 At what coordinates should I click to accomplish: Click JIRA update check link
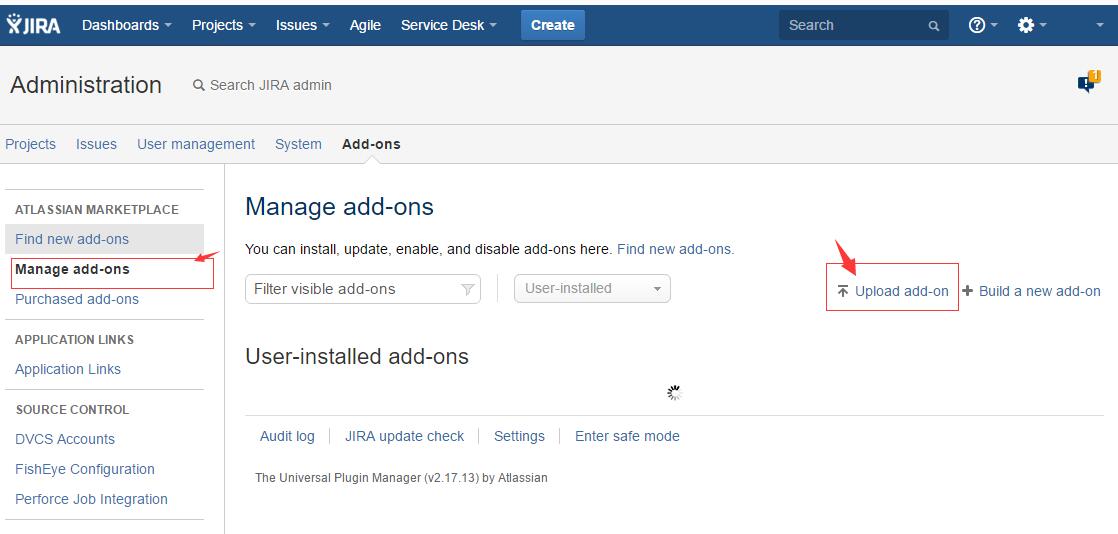[404, 436]
